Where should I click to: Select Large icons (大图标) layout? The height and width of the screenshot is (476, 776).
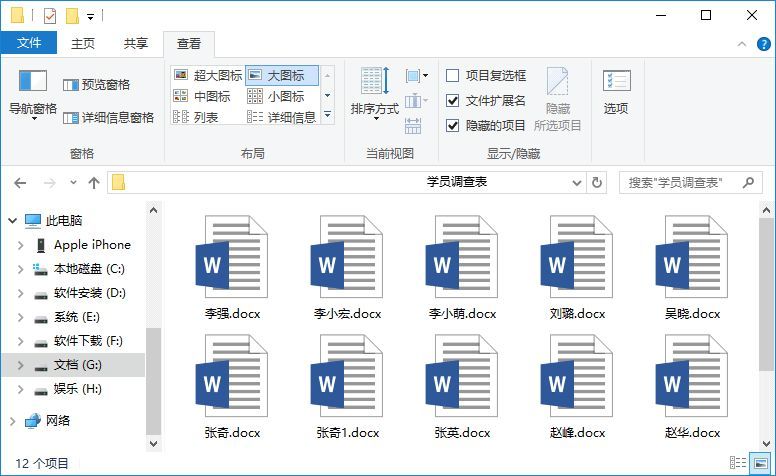(x=282, y=75)
